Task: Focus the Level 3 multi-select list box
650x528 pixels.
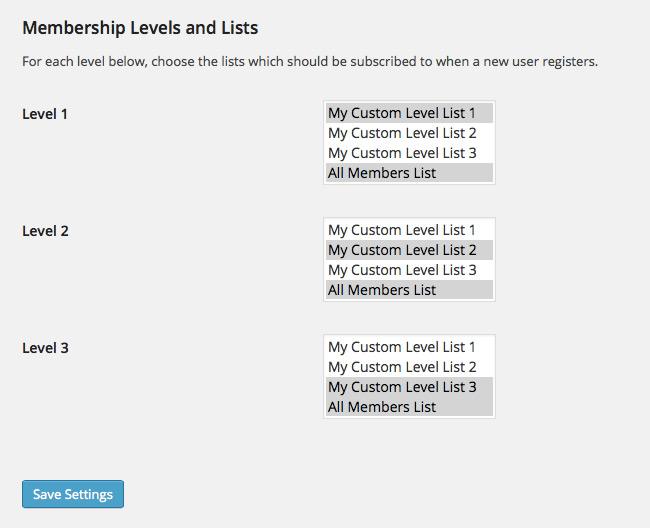Action: 409,376
